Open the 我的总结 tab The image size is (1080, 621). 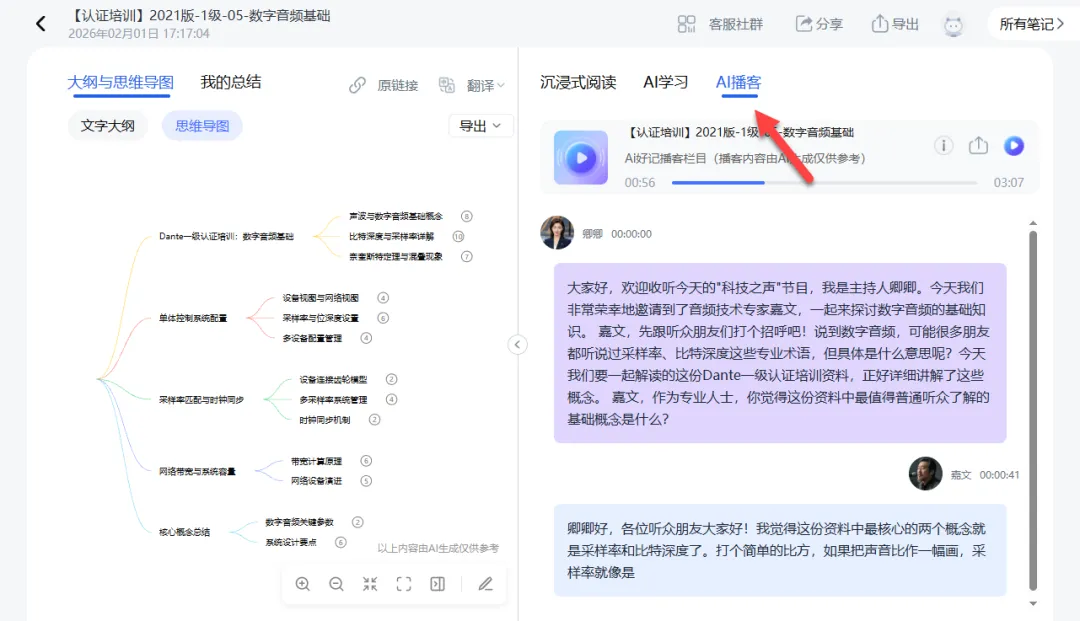230,83
